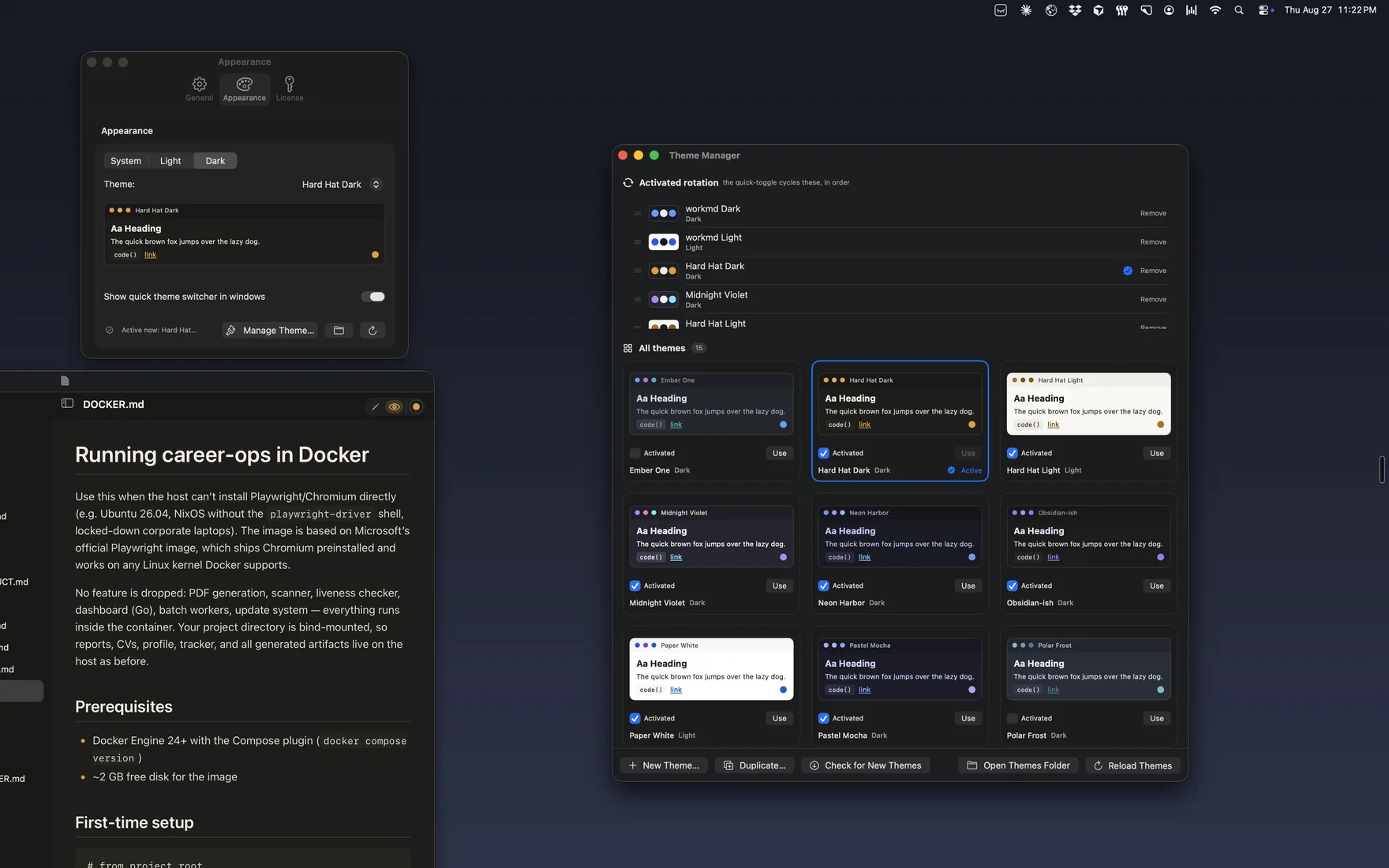The width and height of the screenshot is (1389, 868).
Task: Uncheck Activated for Hard Hat Dark
Action: click(823, 453)
